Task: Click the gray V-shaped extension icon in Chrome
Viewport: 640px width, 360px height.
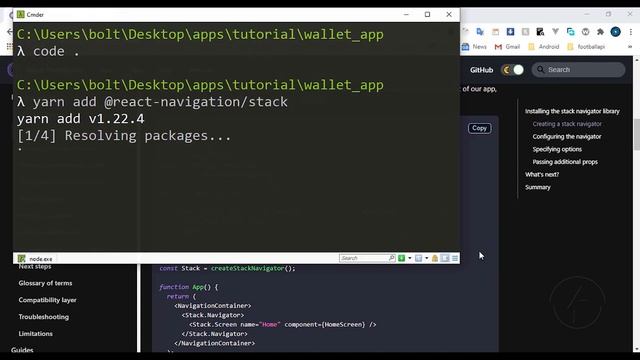Action: (555, 31)
